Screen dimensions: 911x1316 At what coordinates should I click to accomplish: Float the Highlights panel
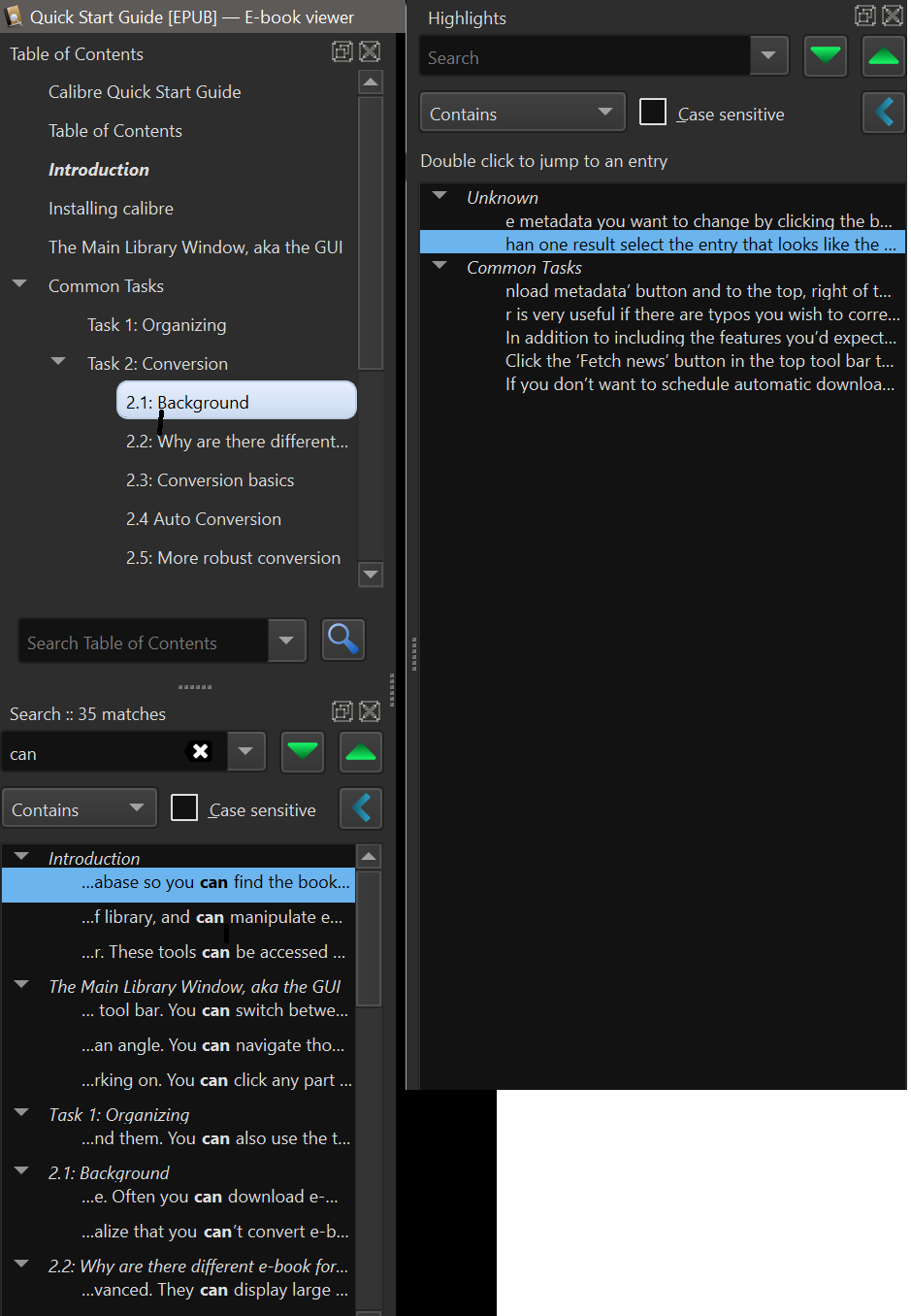[865, 16]
